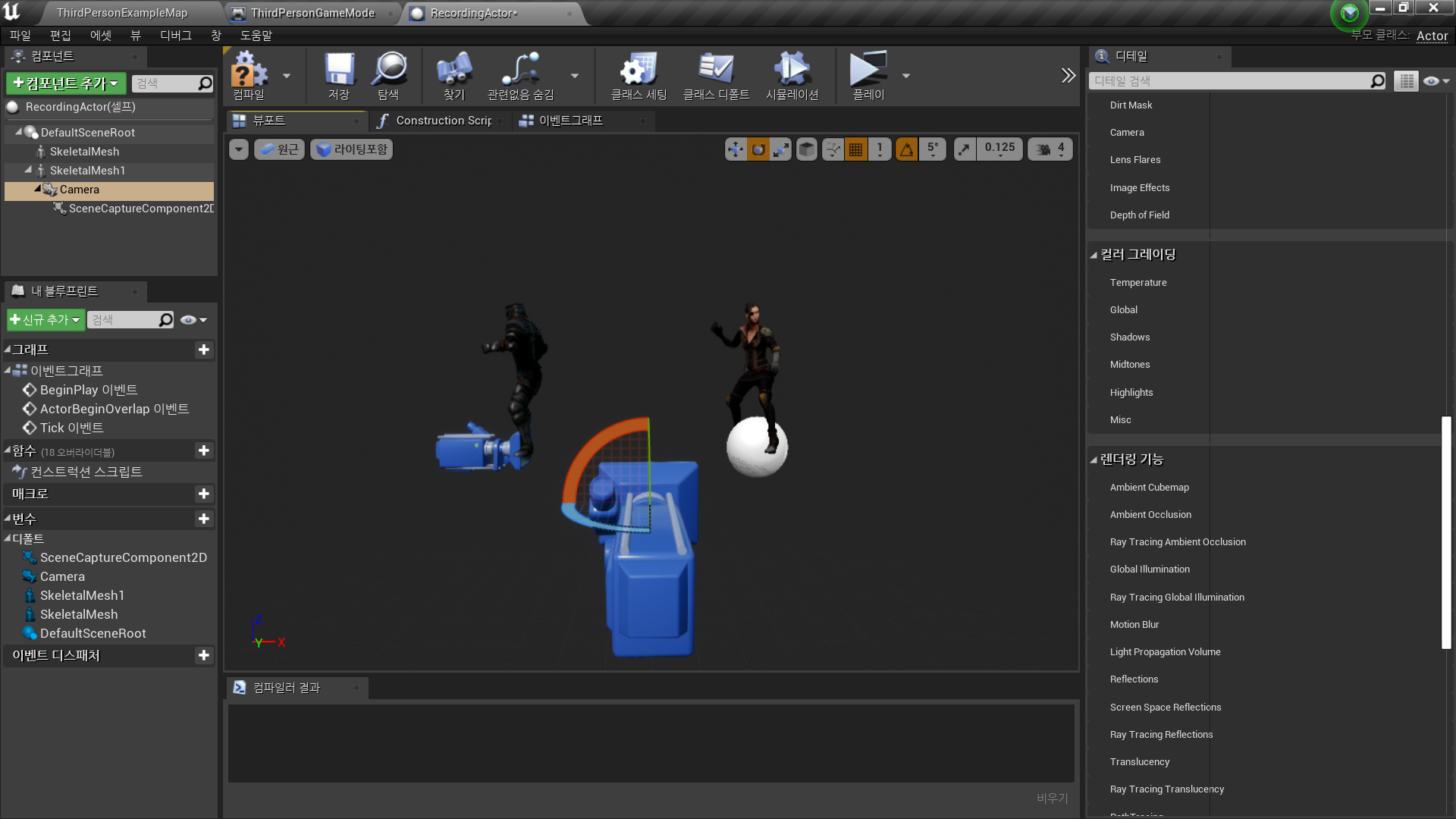Click the Lit (라이팅포함) view mode button
This screenshot has height=819, width=1456.
[352, 149]
